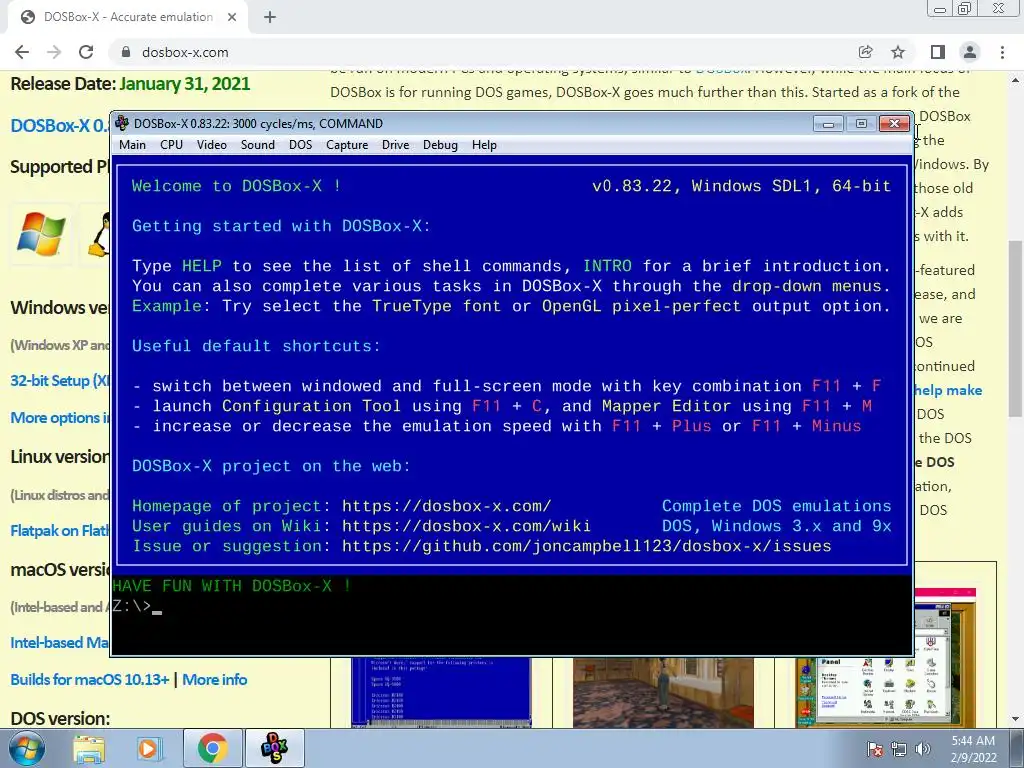Click the 3D game screenshot thumbnail
The width and height of the screenshot is (1024, 768).
coord(663,692)
